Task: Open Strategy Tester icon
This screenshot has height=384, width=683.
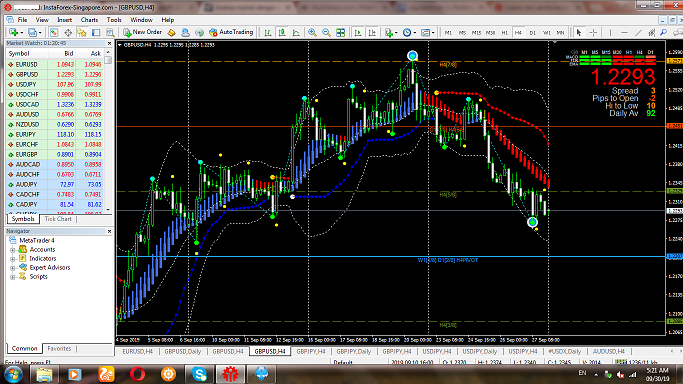Action: 110,33
